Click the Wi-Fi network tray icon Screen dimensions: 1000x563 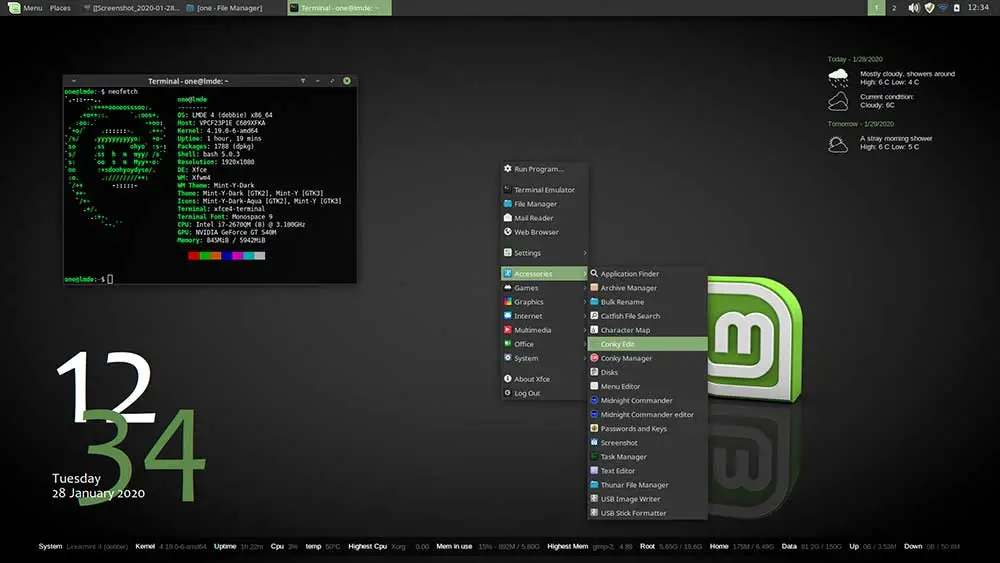click(x=943, y=8)
